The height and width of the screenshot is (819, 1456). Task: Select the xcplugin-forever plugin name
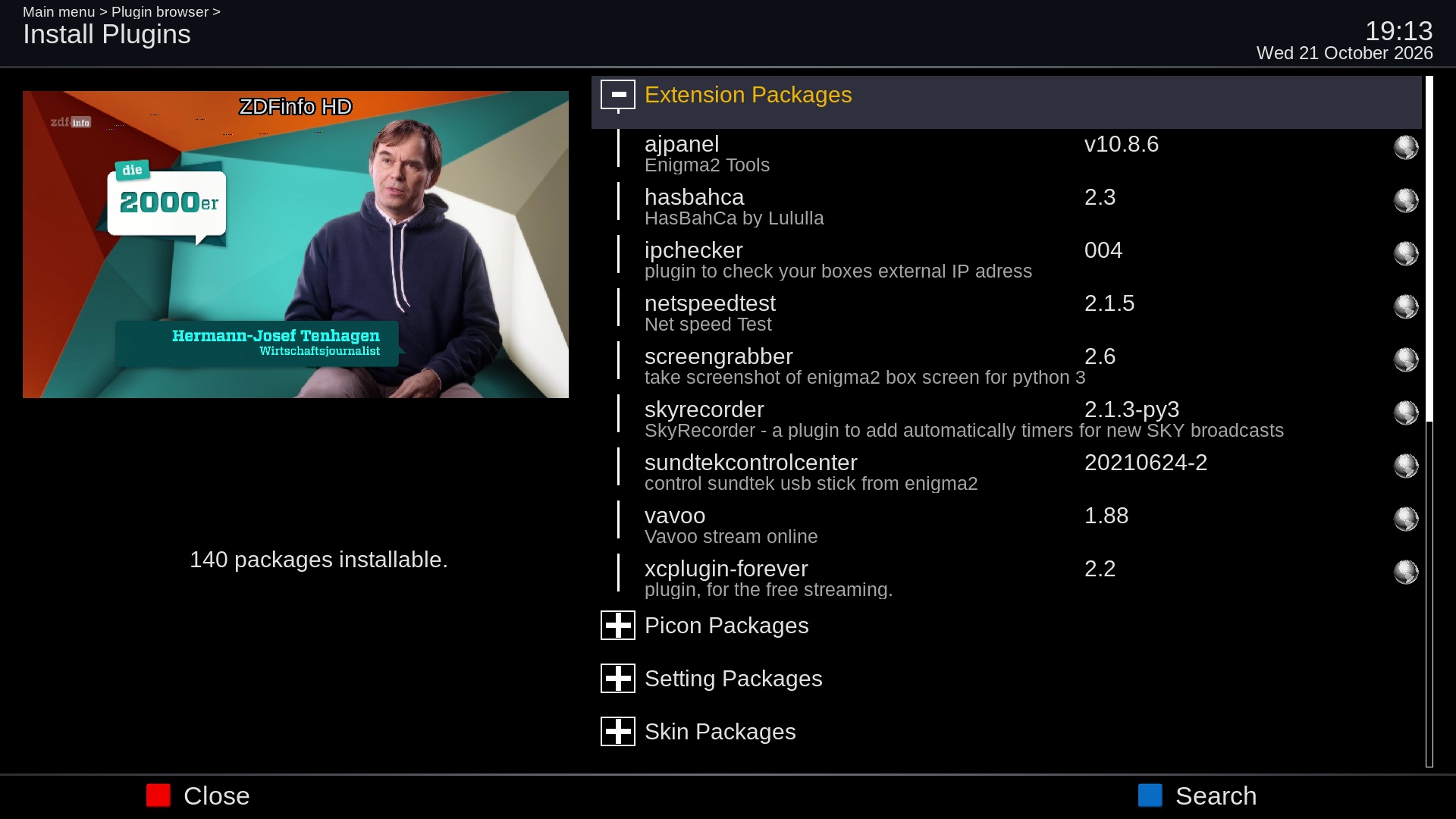tap(726, 569)
